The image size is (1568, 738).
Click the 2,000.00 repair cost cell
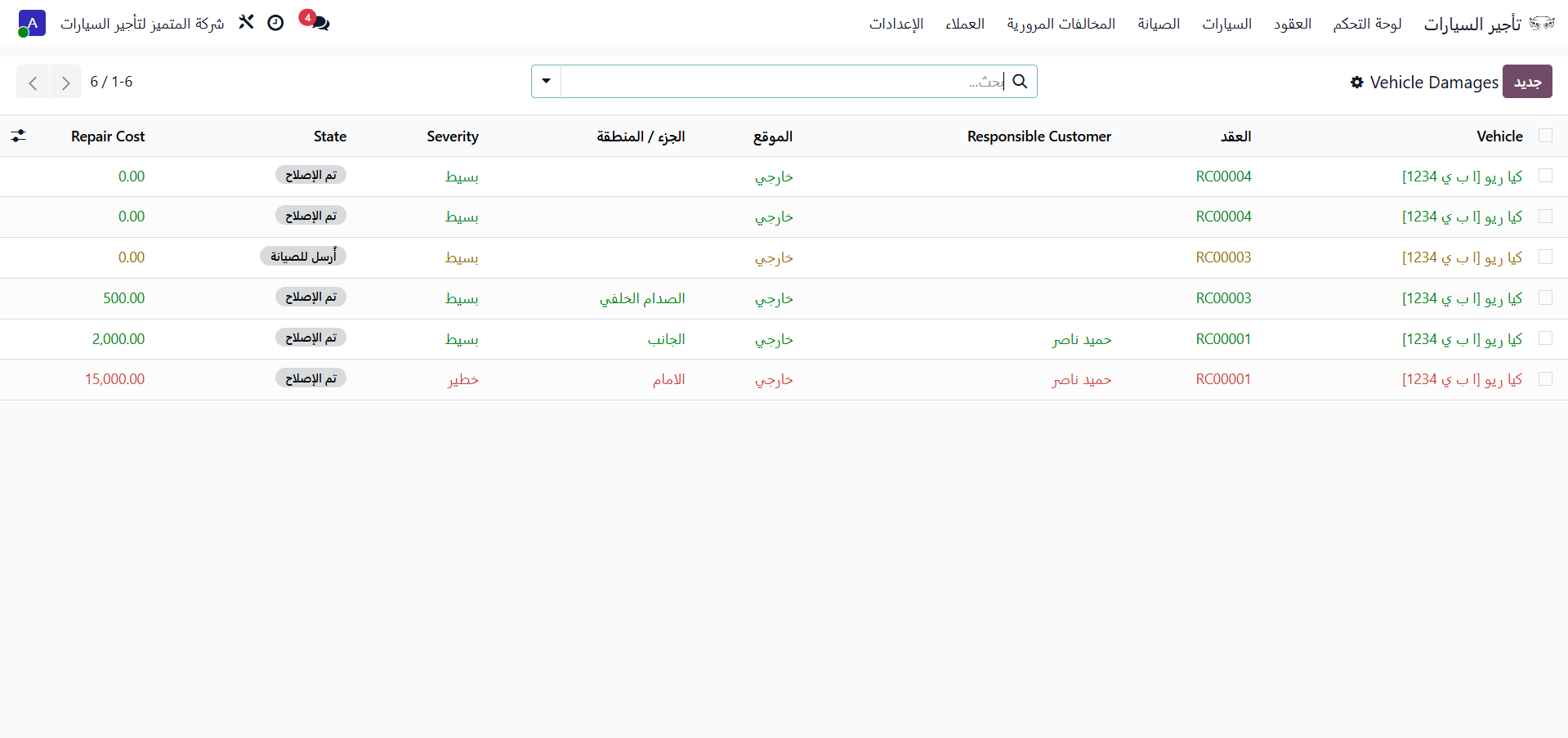118,338
